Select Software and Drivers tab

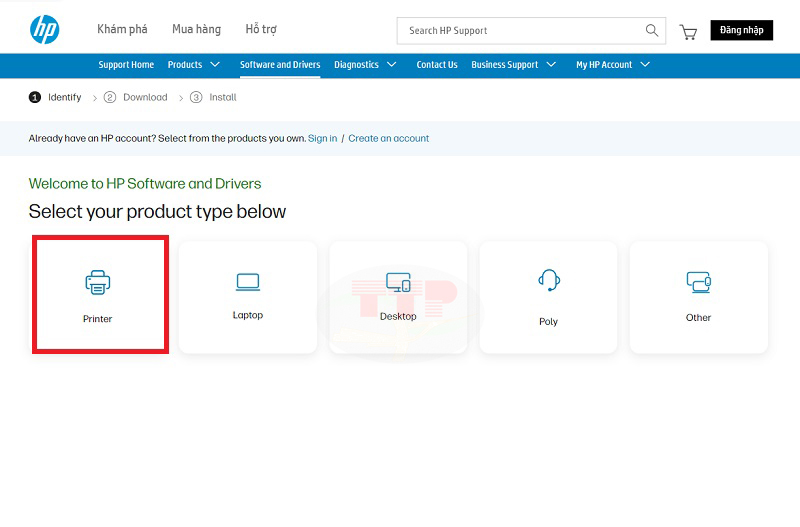pos(280,65)
